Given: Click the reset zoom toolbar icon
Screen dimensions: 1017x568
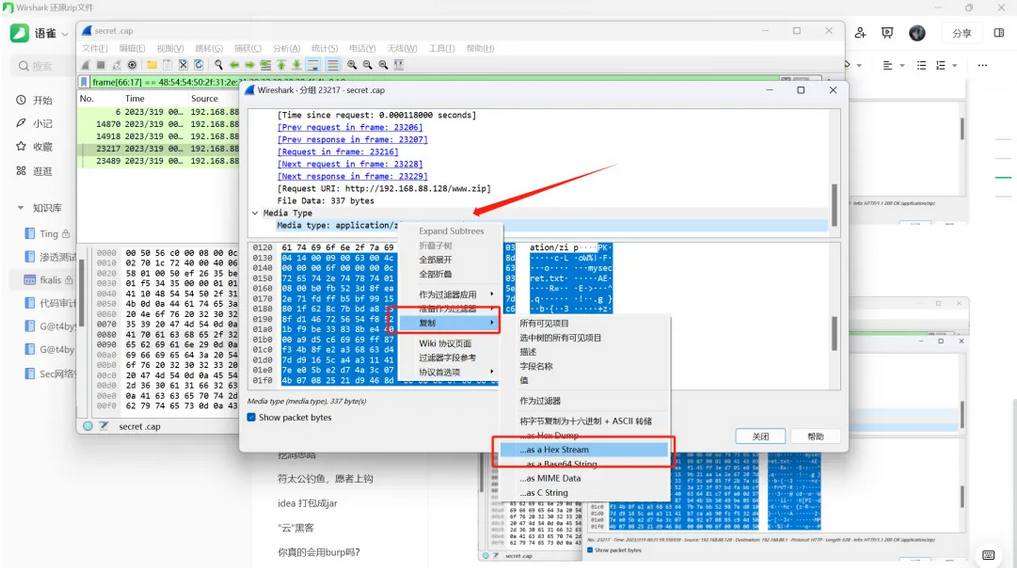Looking at the screenshot, I should 383,65.
